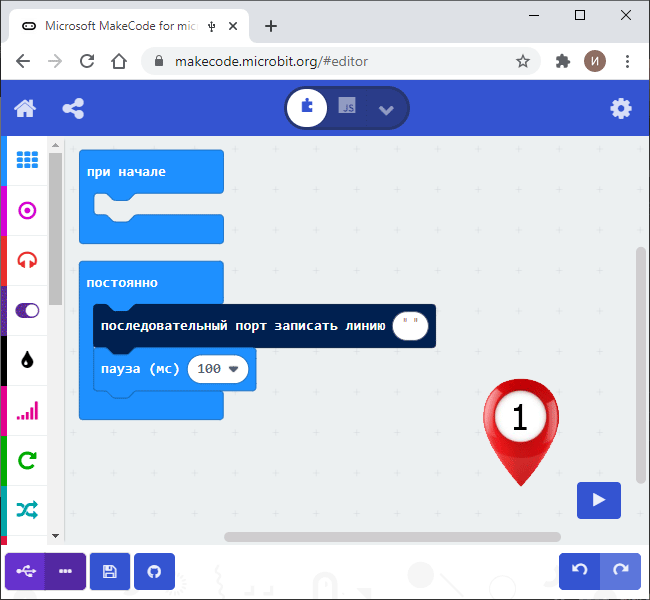Click the USB download button
This screenshot has width=650, height=600.
(x=25, y=571)
